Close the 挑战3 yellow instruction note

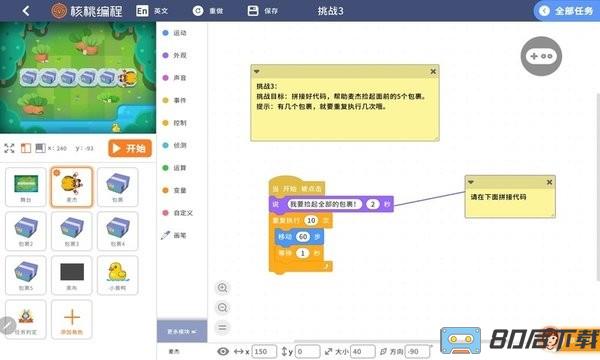pos(433,72)
